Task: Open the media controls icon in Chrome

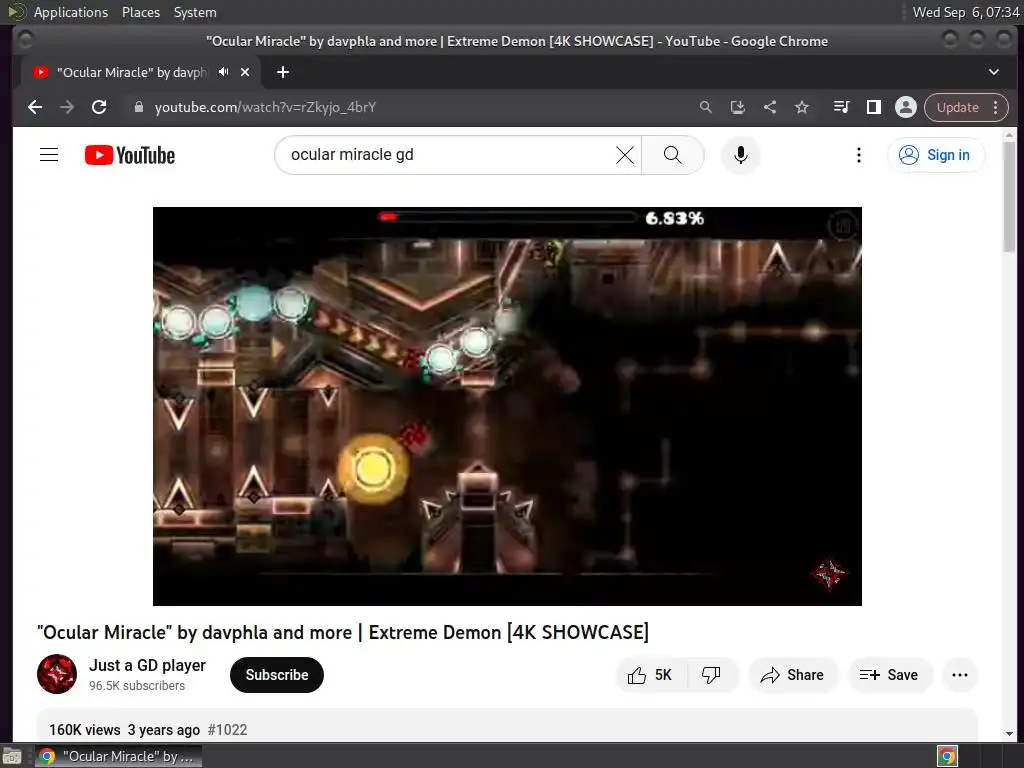Action: point(841,107)
